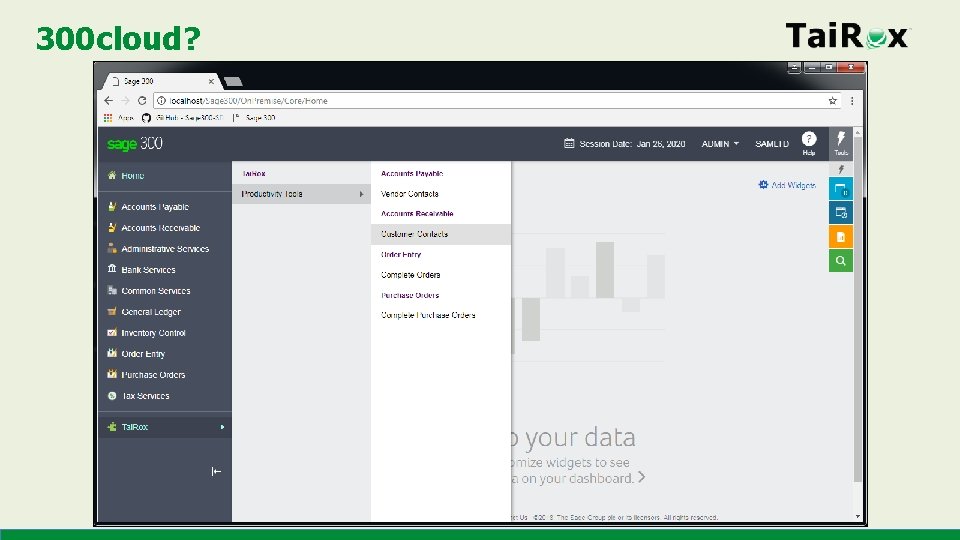Open Complete Orders menu entry
The image size is (960, 540).
click(x=411, y=275)
